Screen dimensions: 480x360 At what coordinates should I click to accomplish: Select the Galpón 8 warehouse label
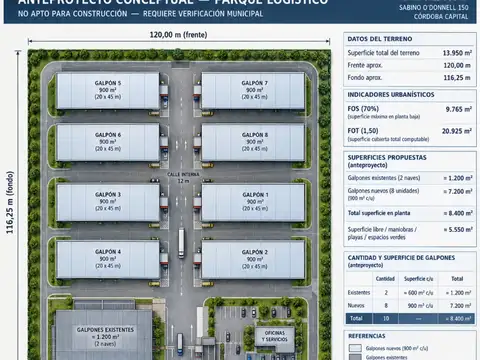click(x=254, y=142)
